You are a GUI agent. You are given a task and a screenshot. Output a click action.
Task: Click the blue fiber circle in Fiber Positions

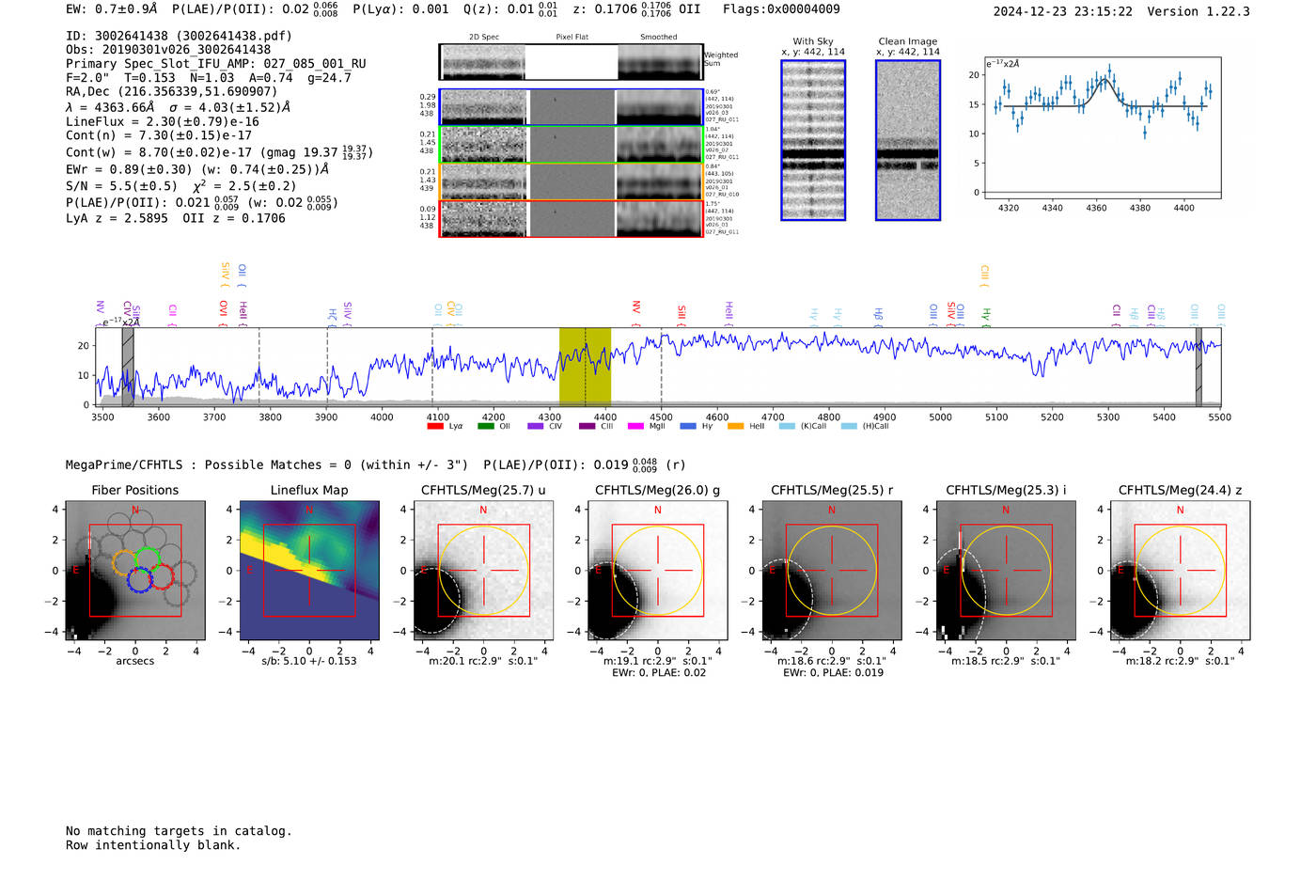point(139,578)
